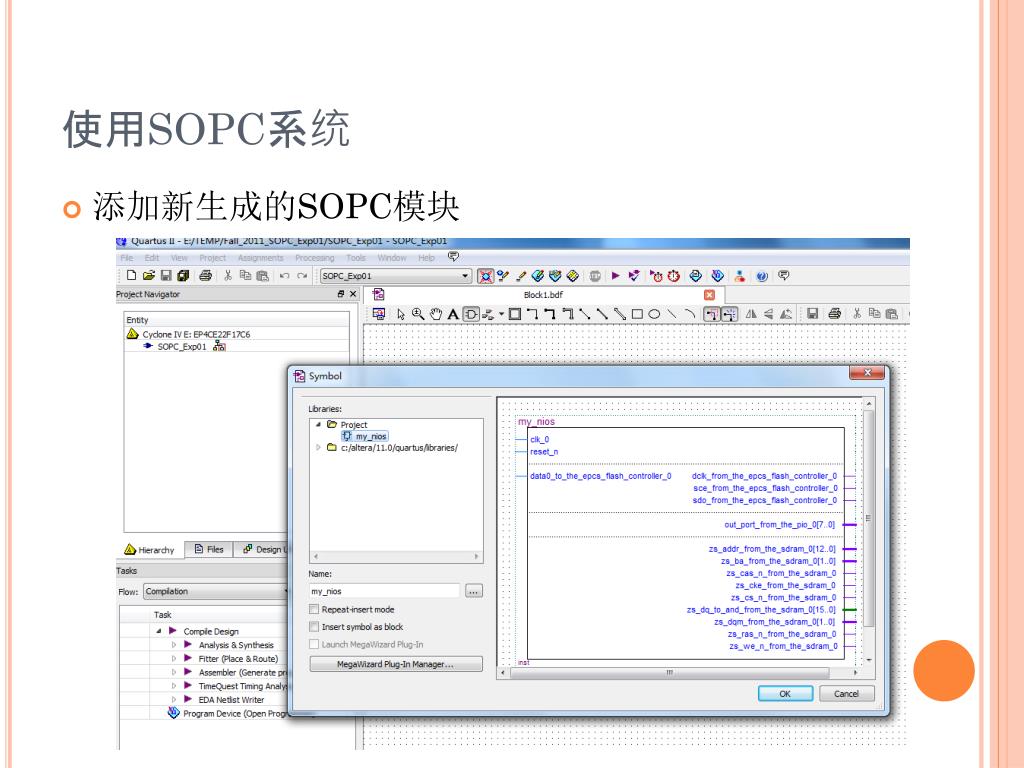This screenshot has width=1024, height=768.
Task: Toggle the Use Rubberbanding icon
Action: 712,314
